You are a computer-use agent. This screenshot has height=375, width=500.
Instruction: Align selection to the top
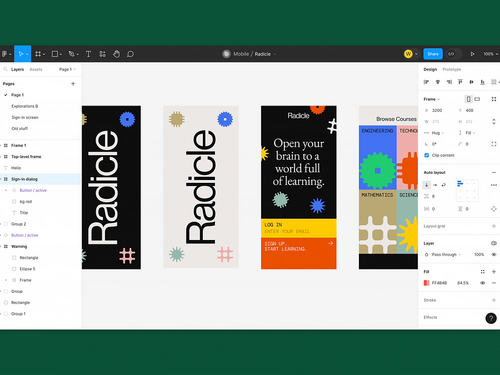(460, 82)
